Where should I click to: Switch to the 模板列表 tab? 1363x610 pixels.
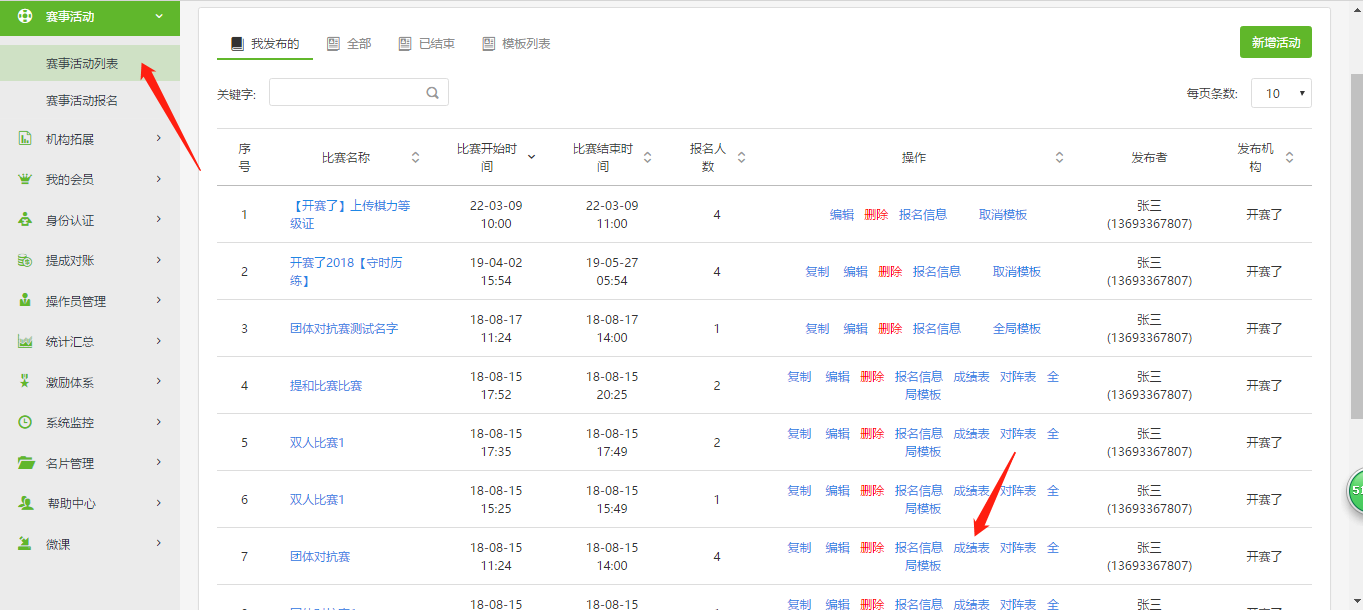(x=515, y=44)
